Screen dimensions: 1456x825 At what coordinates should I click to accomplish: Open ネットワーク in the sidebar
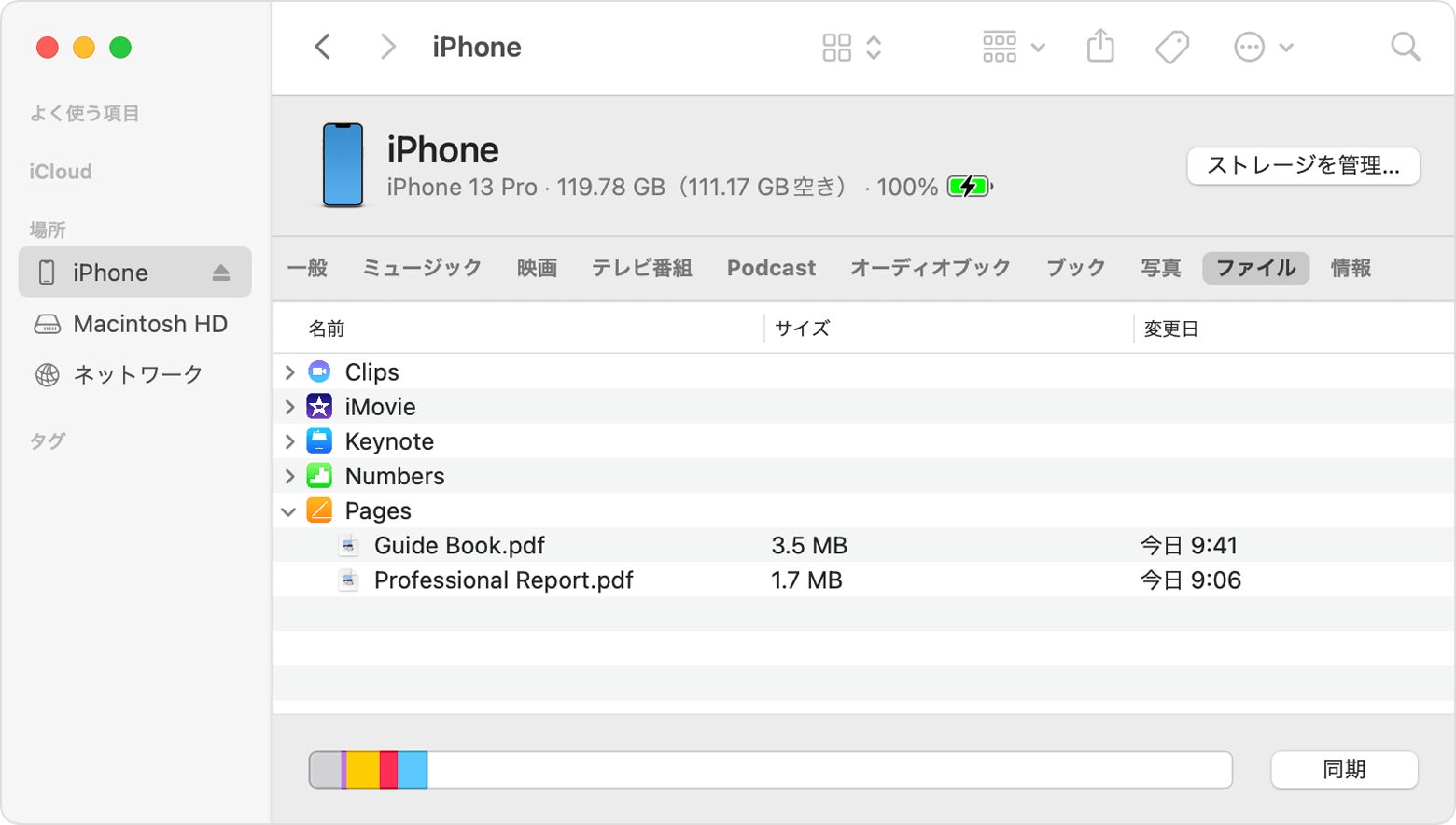pos(134,375)
